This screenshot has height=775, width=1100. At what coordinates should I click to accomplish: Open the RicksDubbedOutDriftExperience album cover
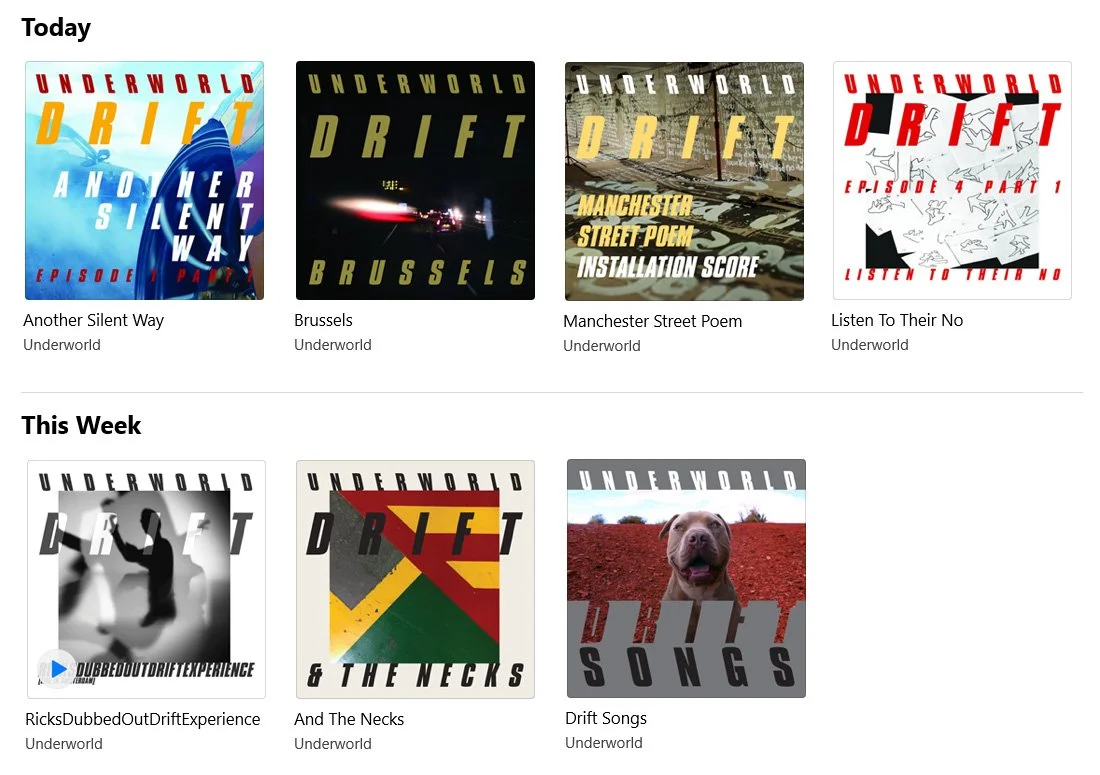click(x=147, y=579)
